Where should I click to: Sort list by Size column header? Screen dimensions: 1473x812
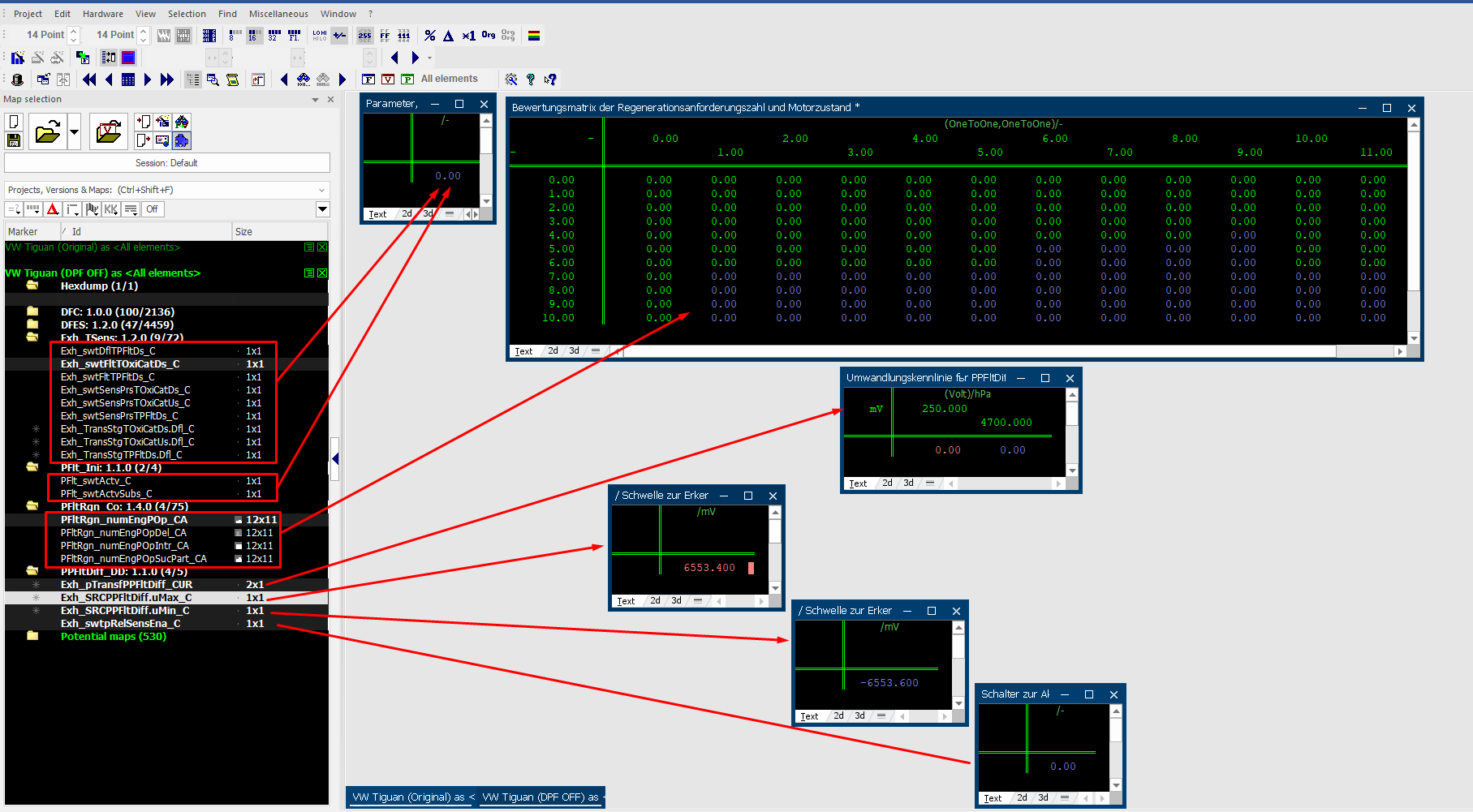point(243,232)
